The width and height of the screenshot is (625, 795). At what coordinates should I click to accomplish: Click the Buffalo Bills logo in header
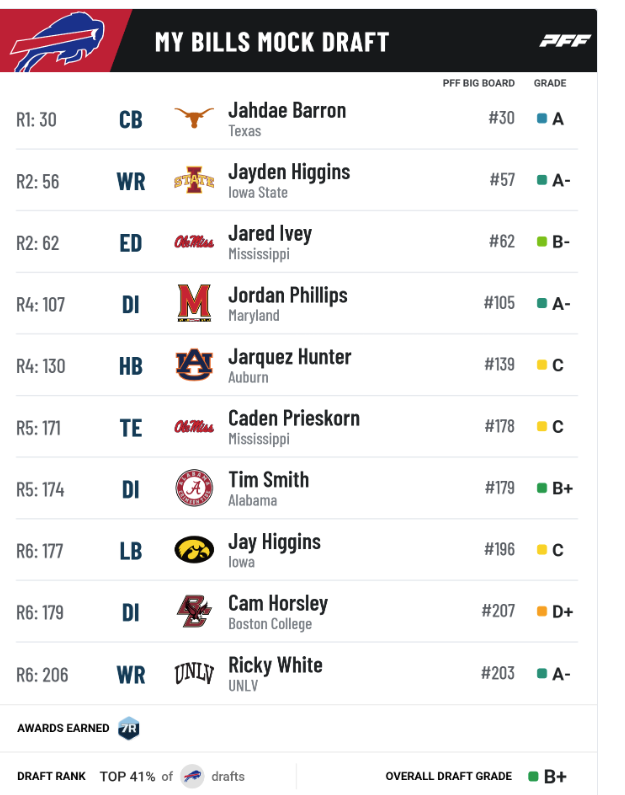57,42
